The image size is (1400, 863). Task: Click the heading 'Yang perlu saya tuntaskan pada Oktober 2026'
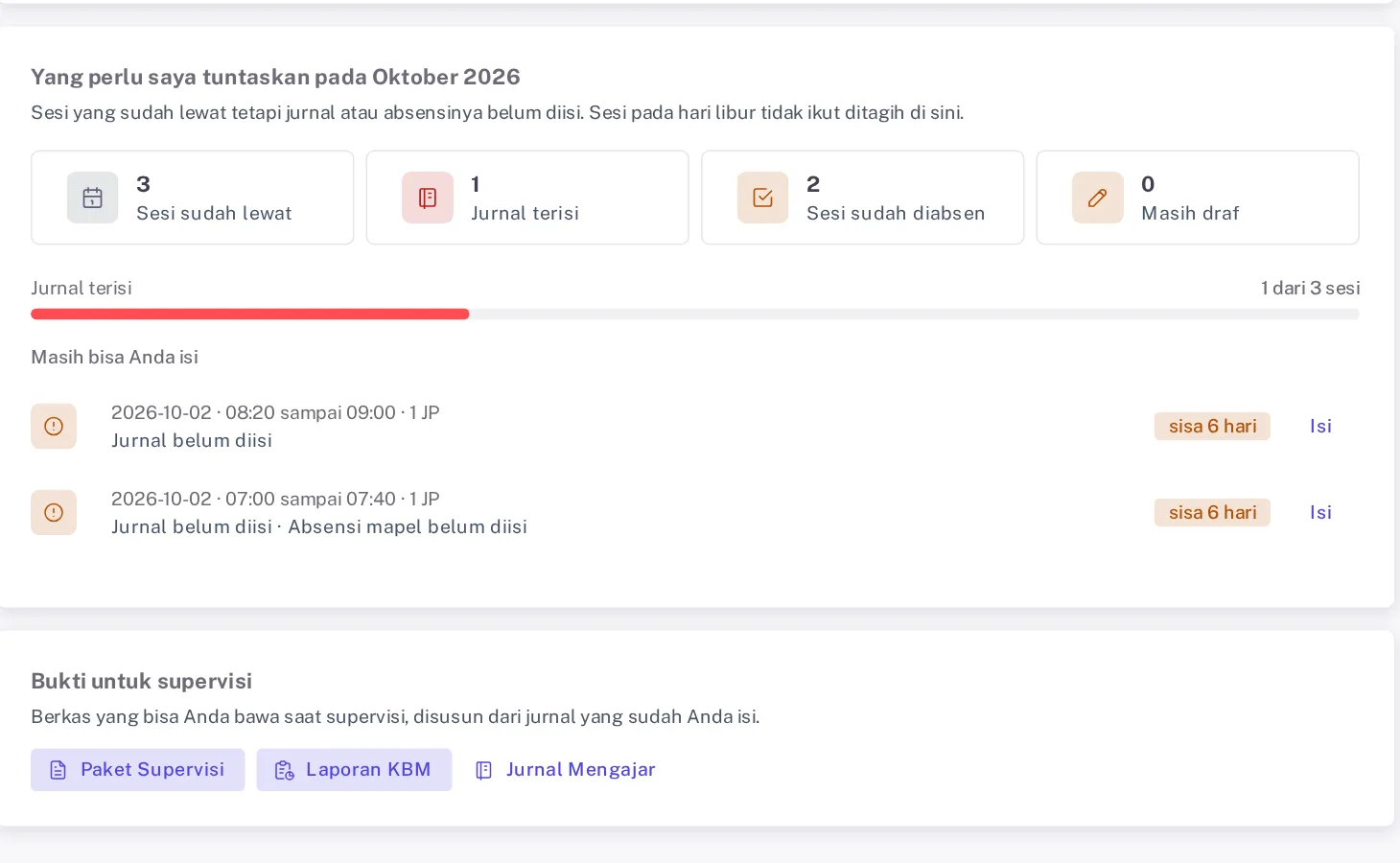pos(275,77)
